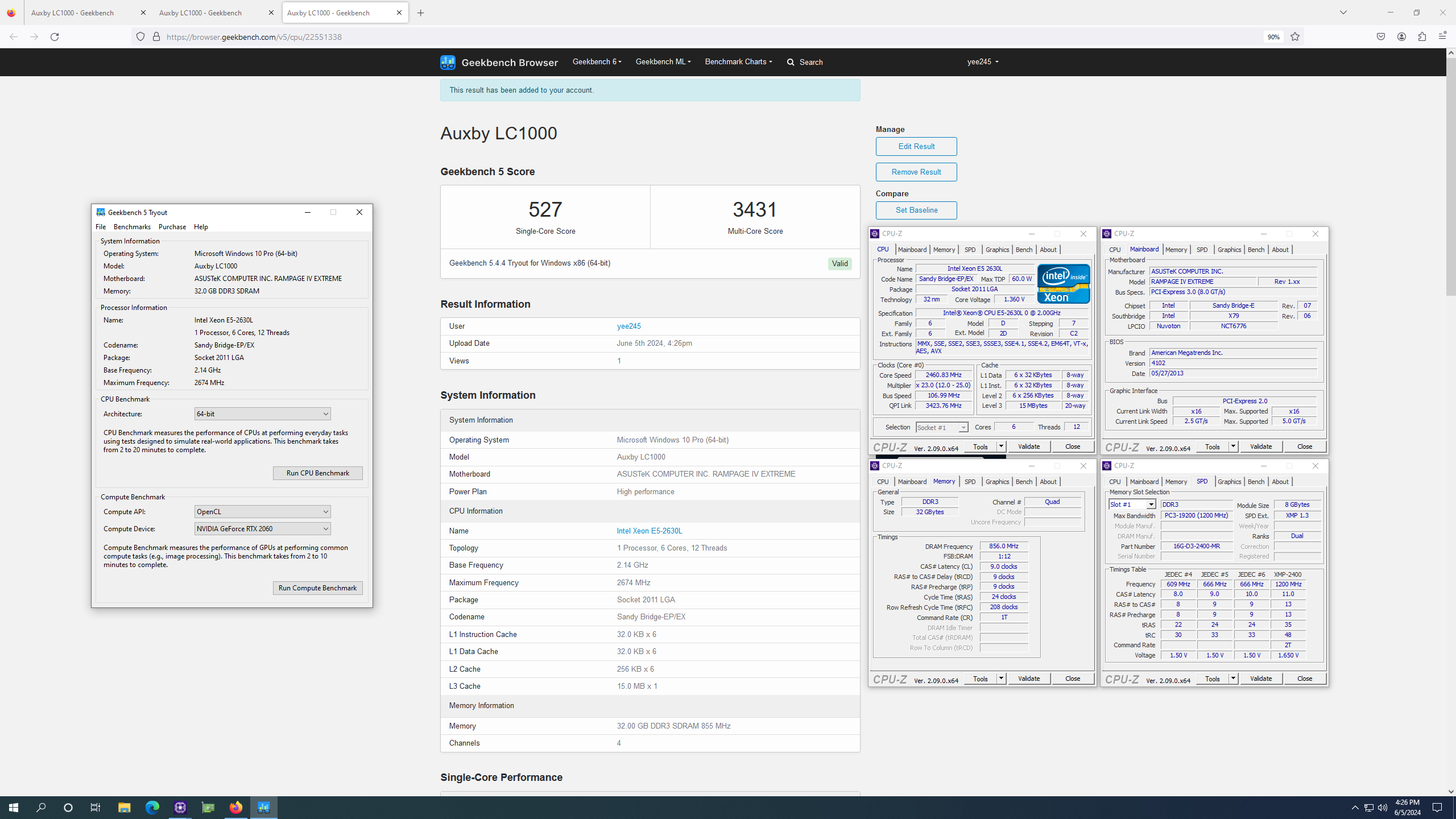Expand the Geekbench ML navbar dropdown
The width and height of the screenshot is (1456, 819).
tap(663, 61)
